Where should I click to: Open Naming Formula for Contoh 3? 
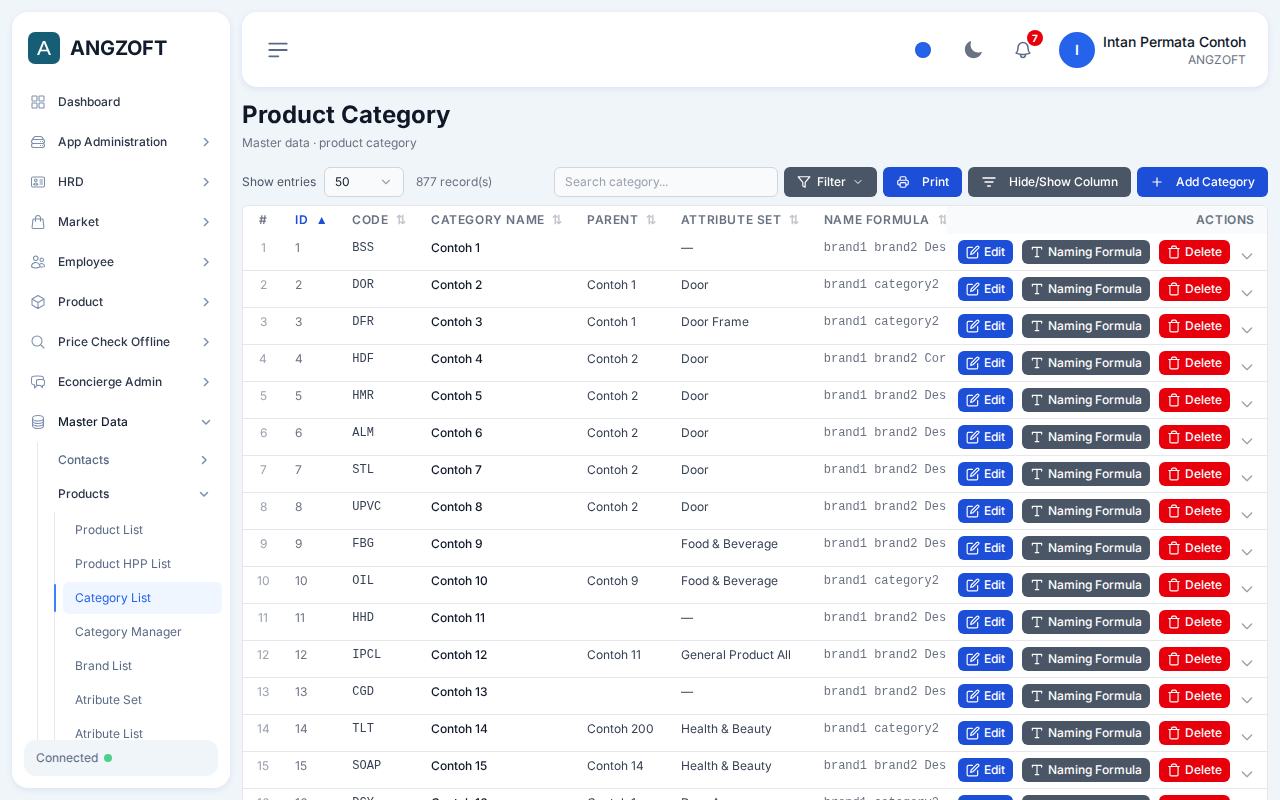tap(1086, 326)
